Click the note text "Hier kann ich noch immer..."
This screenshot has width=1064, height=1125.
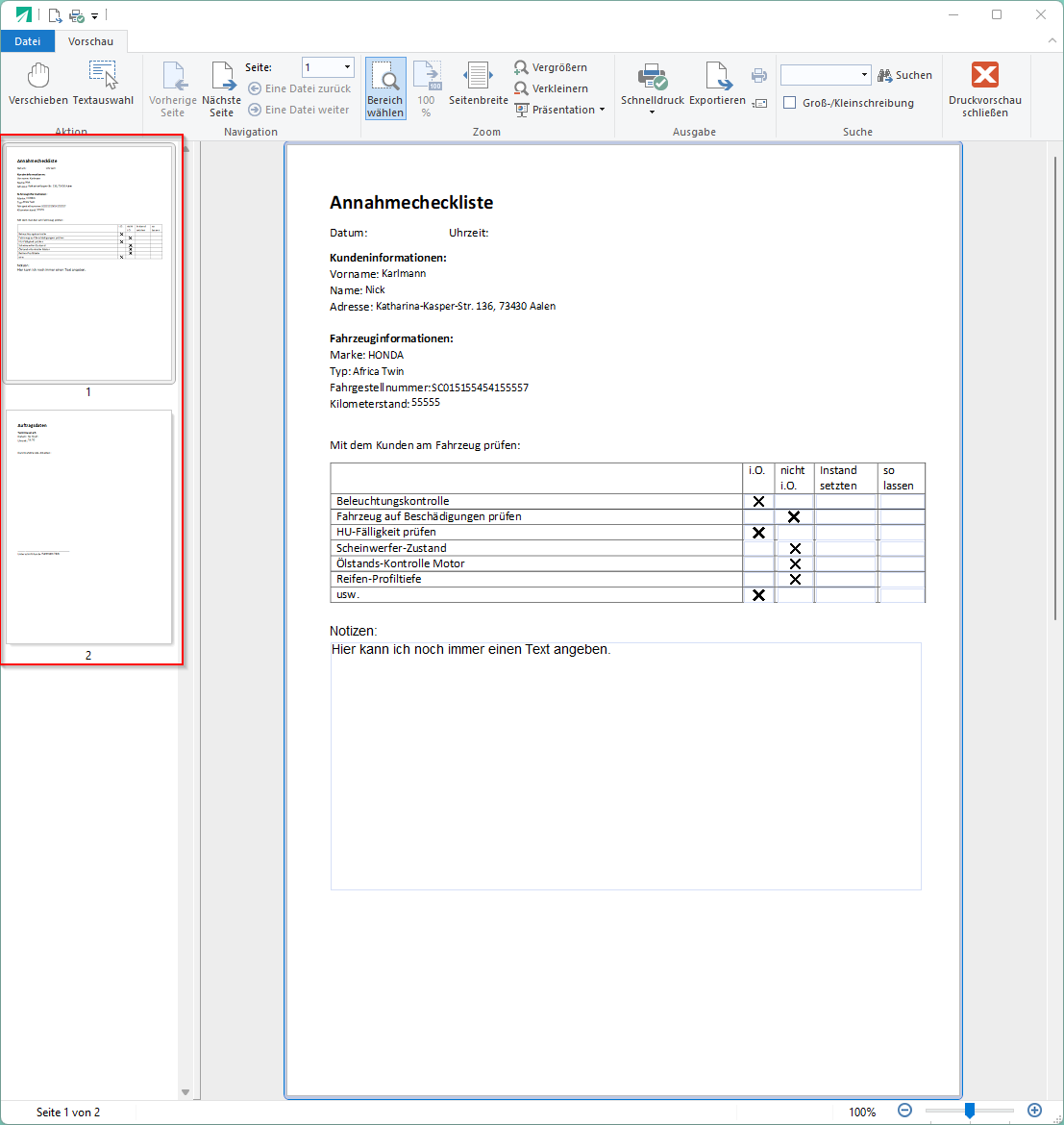point(471,649)
